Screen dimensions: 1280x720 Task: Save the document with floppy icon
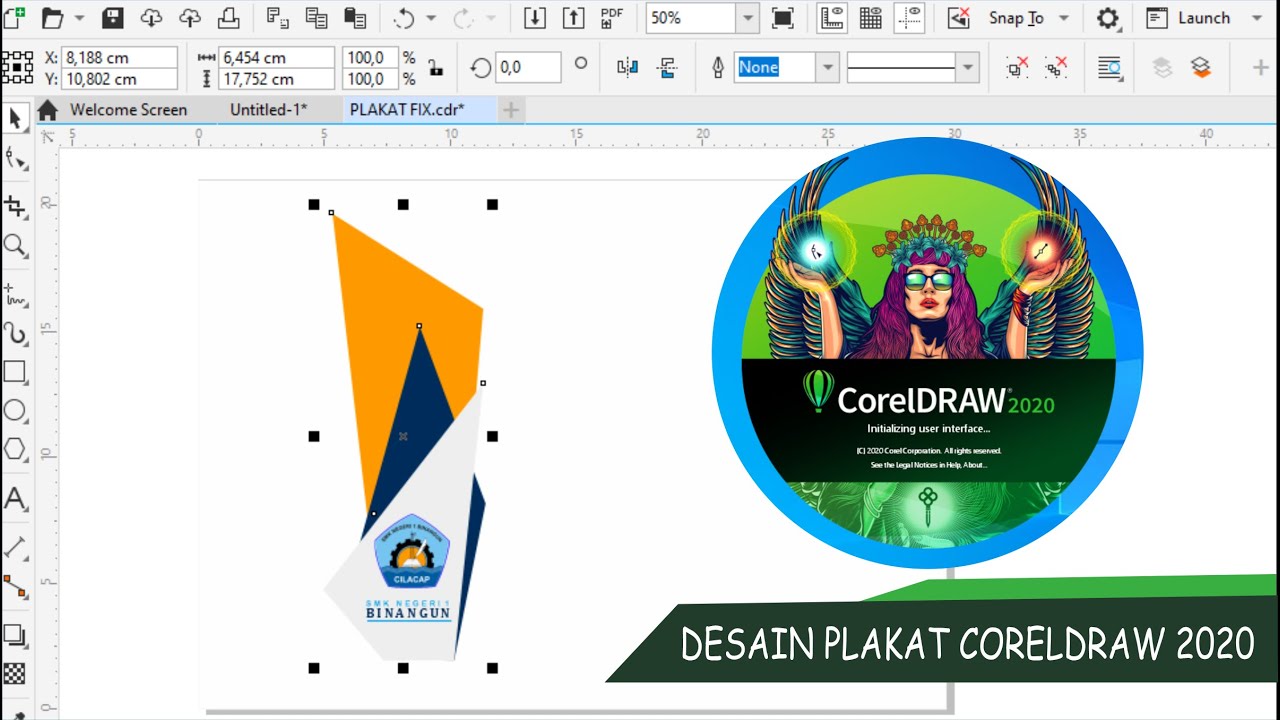113,18
